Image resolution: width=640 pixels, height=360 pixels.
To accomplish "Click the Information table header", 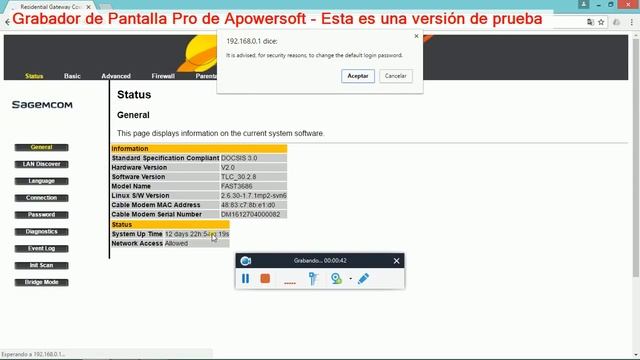I will (199, 149).
